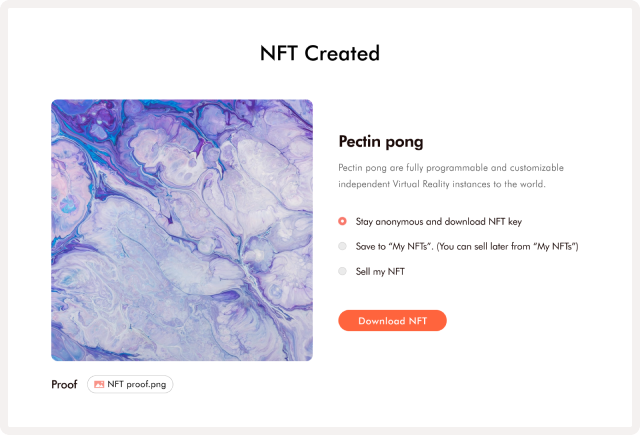The height and width of the screenshot is (435, 640).
Task: Click the "You can sell later" parenthetical text
Action: (x=507, y=246)
